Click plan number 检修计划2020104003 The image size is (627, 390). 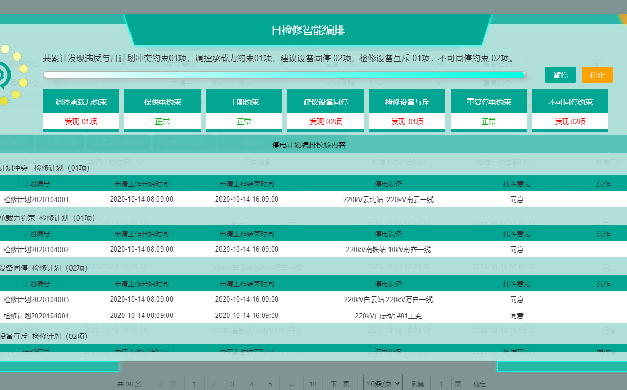click(36, 299)
